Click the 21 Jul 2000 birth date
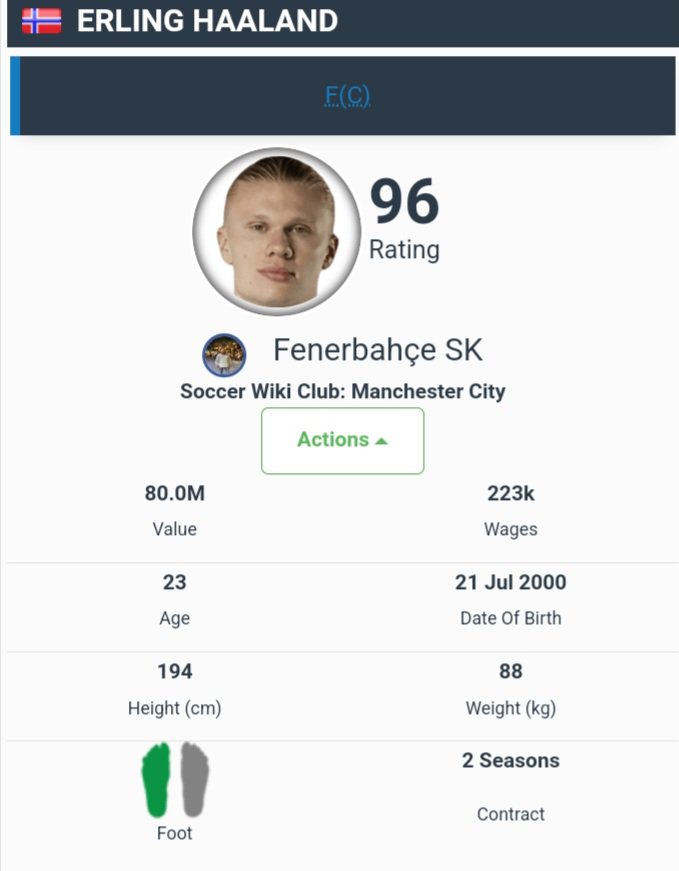This screenshot has width=679, height=871. 510,582
